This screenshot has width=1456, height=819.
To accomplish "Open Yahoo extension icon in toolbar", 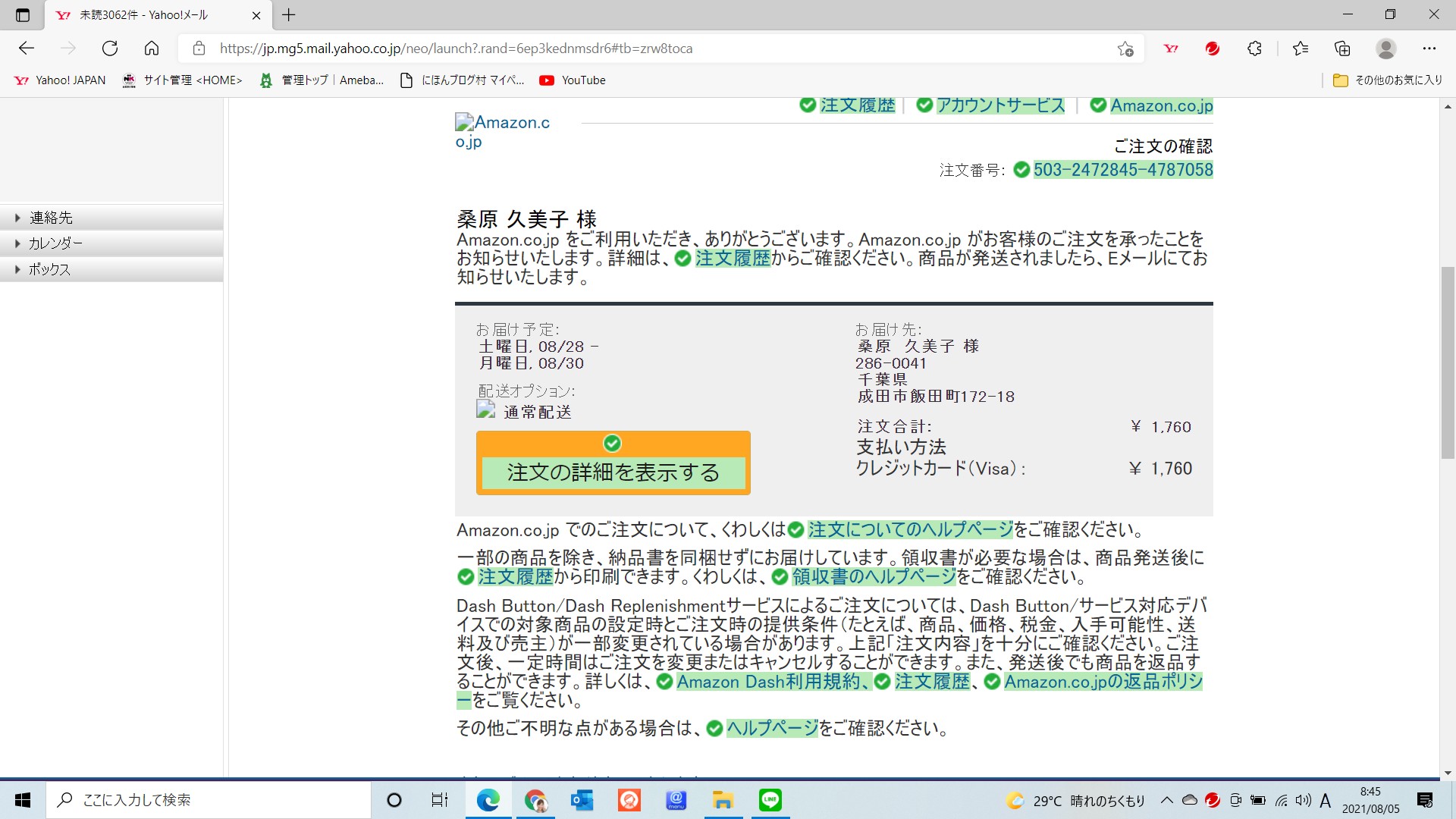I will tap(1171, 49).
